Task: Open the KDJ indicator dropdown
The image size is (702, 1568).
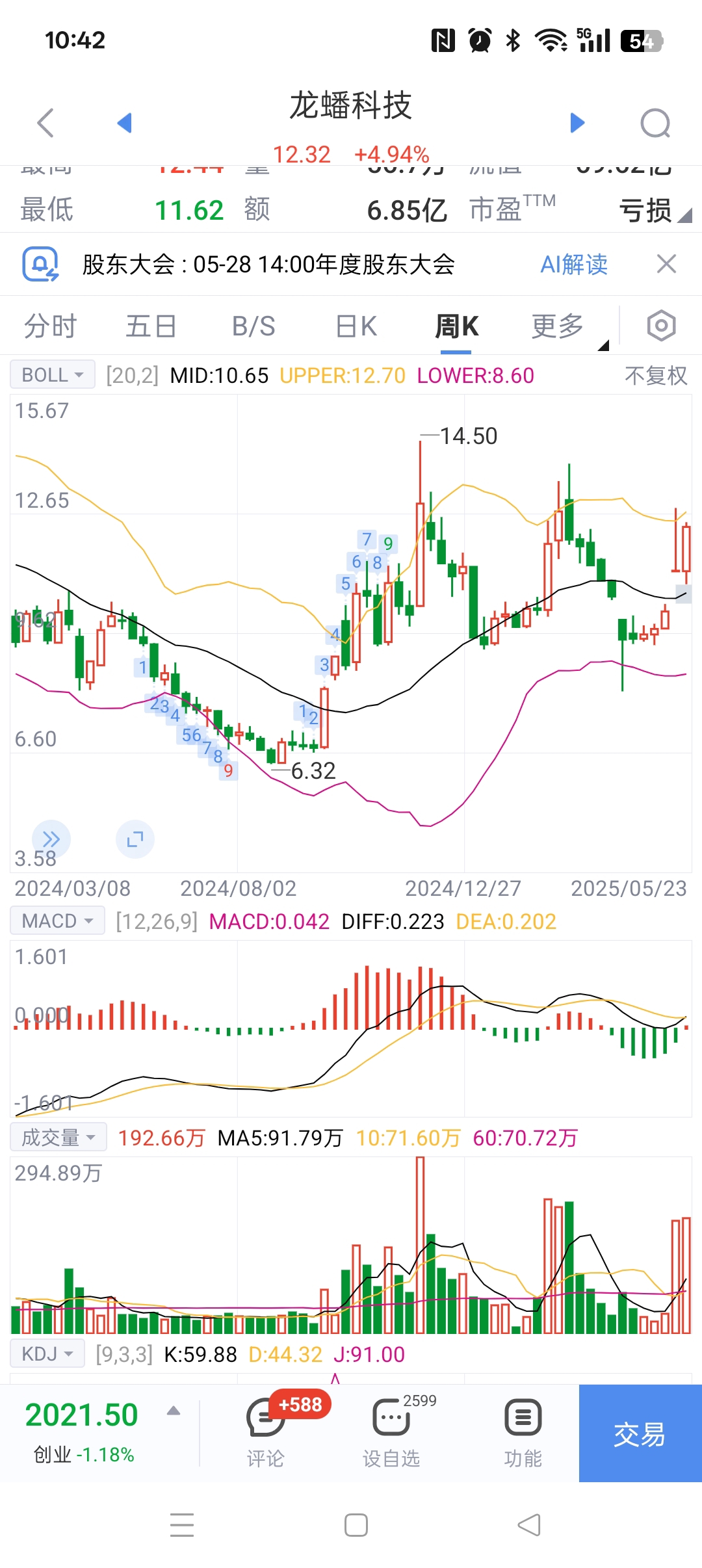Action: (47, 1353)
